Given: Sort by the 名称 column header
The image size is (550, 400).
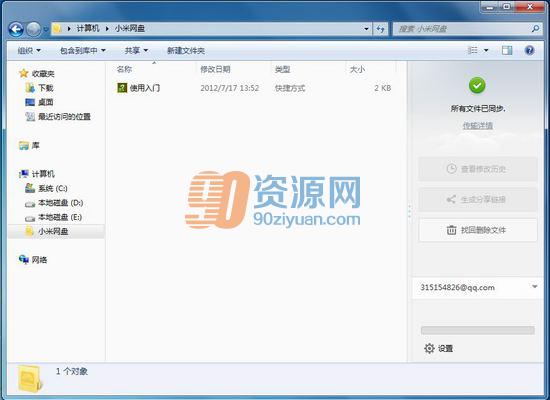Looking at the screenshot, I should pyautogui.click(x=124, y=69).
